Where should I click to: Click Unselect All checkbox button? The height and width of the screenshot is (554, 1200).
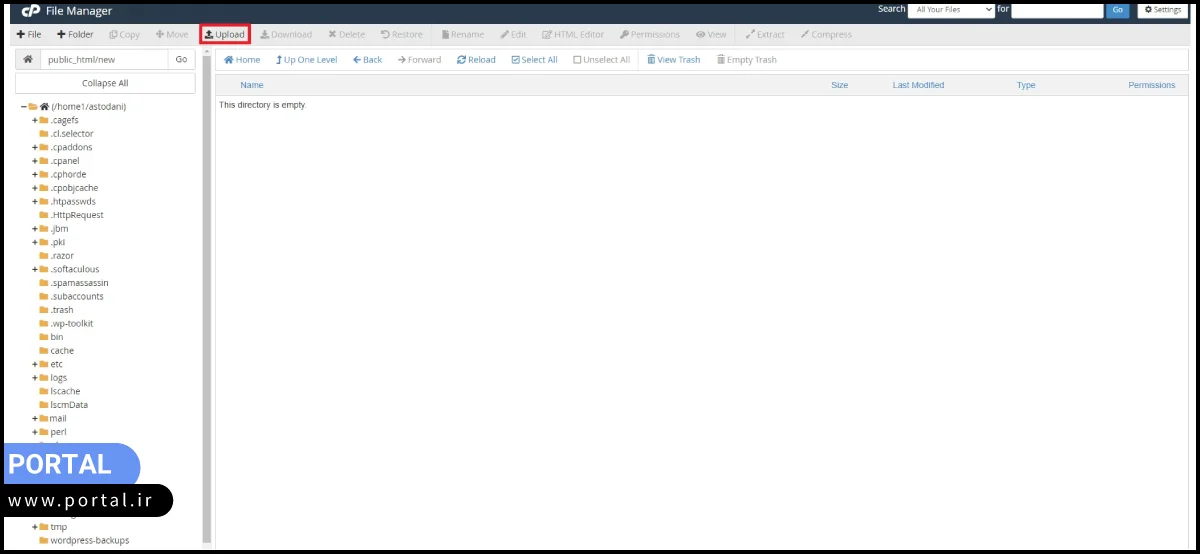click(x=601, y=60)
